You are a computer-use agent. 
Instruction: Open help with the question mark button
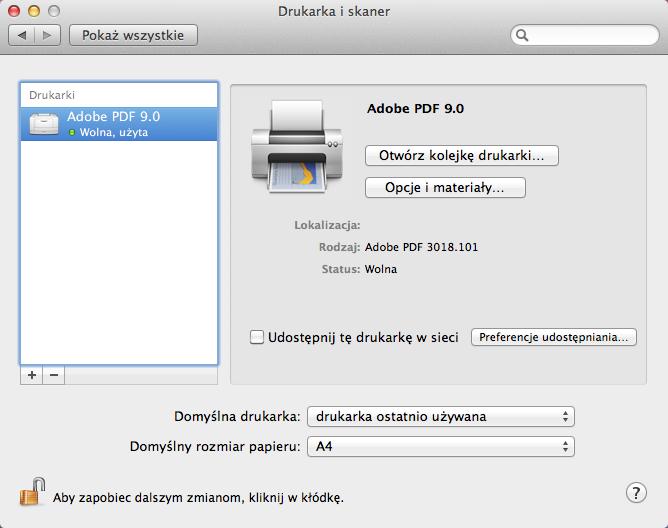coord(636,493)
